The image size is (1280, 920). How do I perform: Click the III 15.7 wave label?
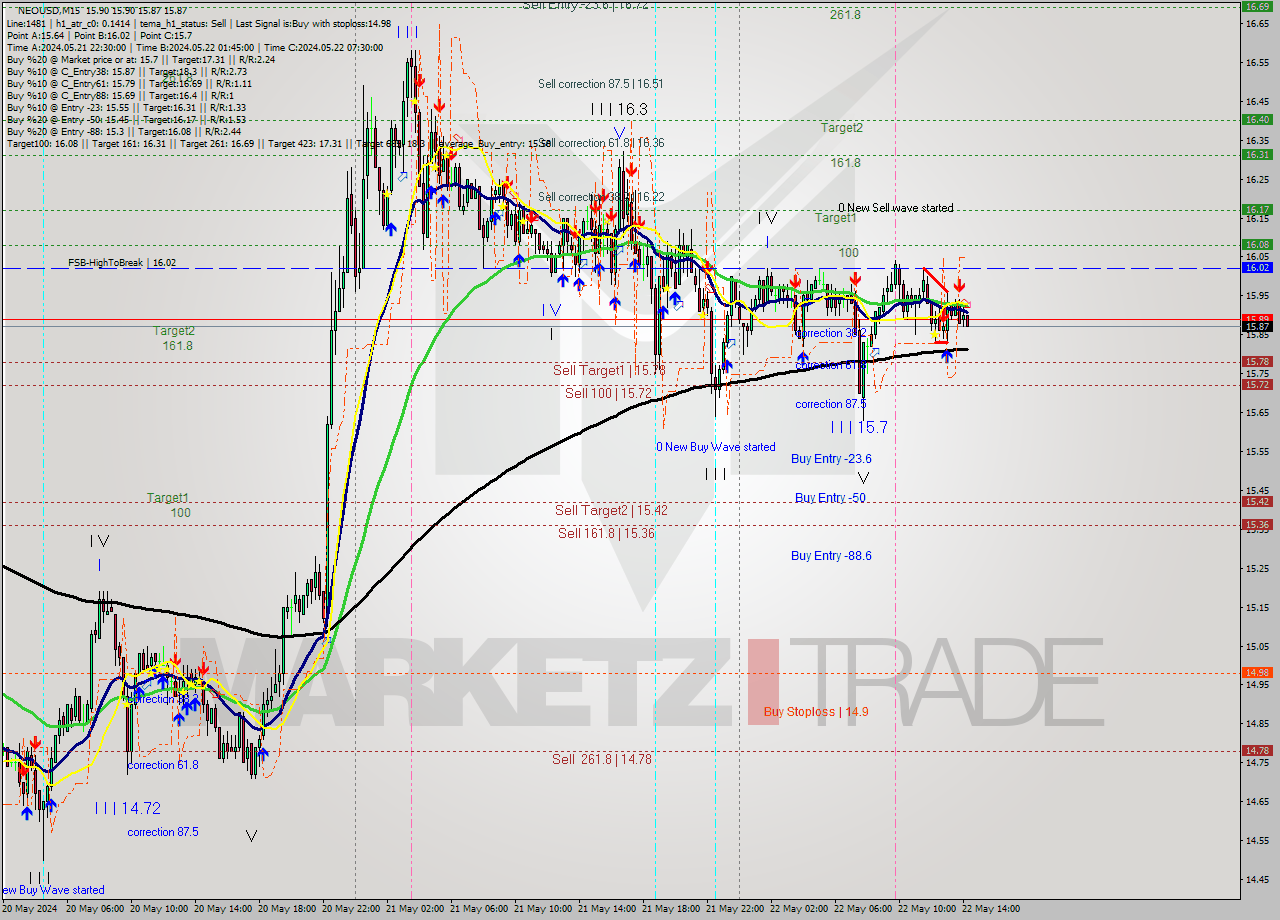pyautogui.click(x=859, y=428)
